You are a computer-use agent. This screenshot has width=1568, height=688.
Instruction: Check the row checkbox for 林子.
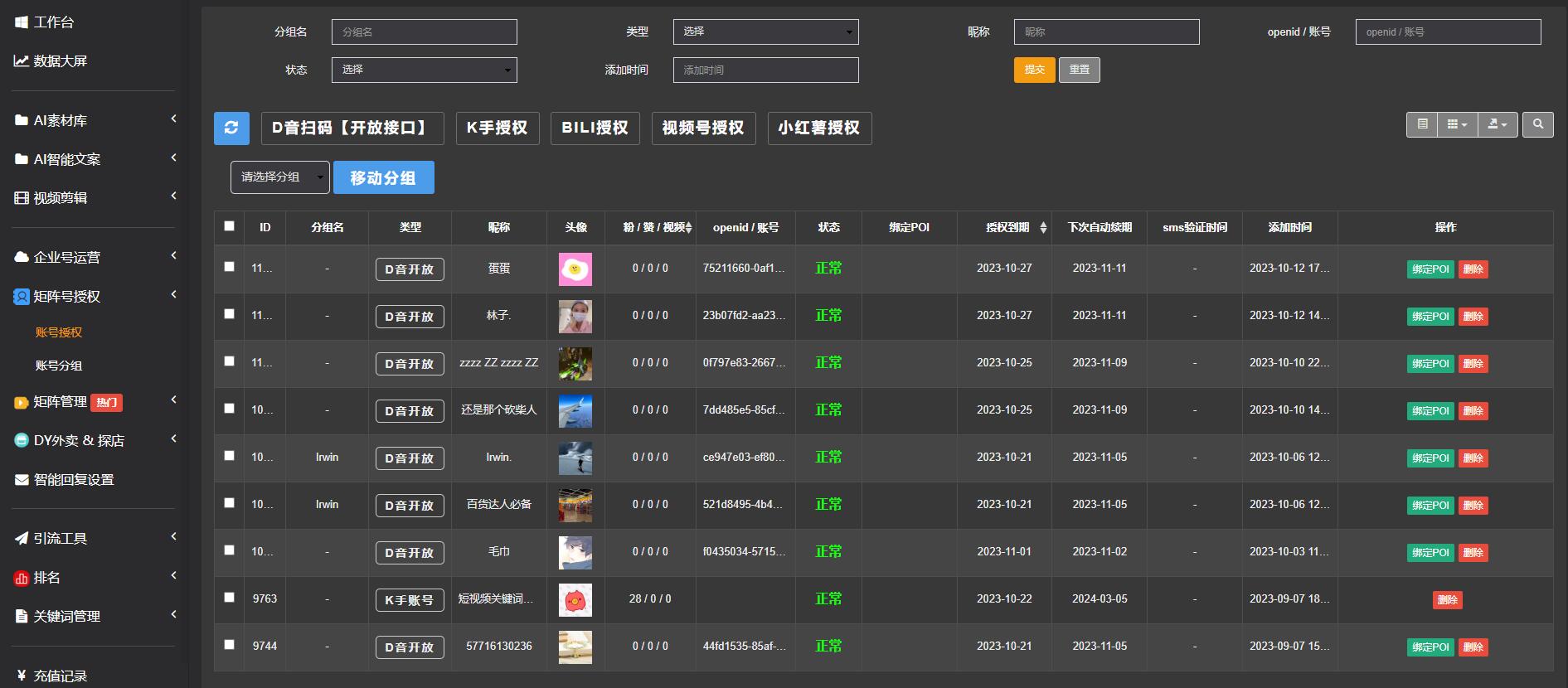click(230, 314)
